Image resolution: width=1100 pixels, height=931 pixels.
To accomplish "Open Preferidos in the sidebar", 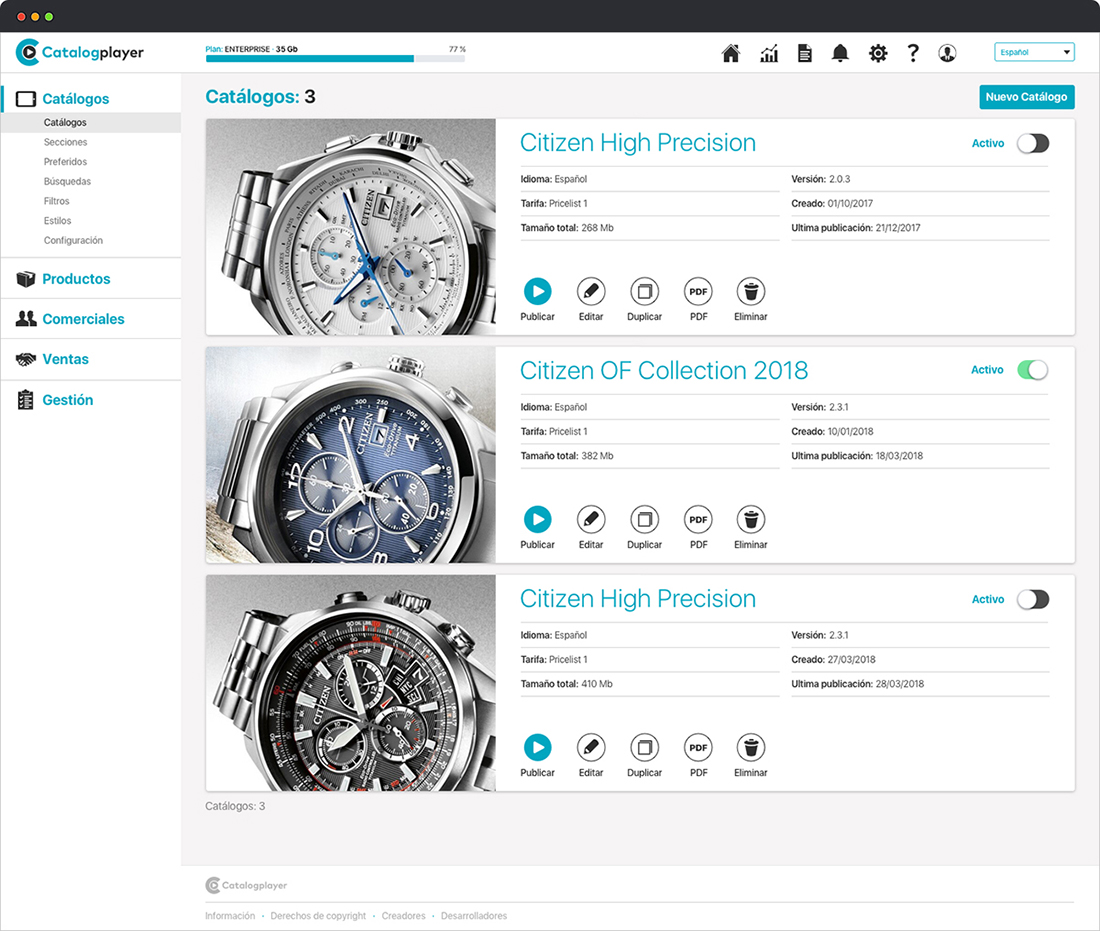I will (x=65, y=161).
